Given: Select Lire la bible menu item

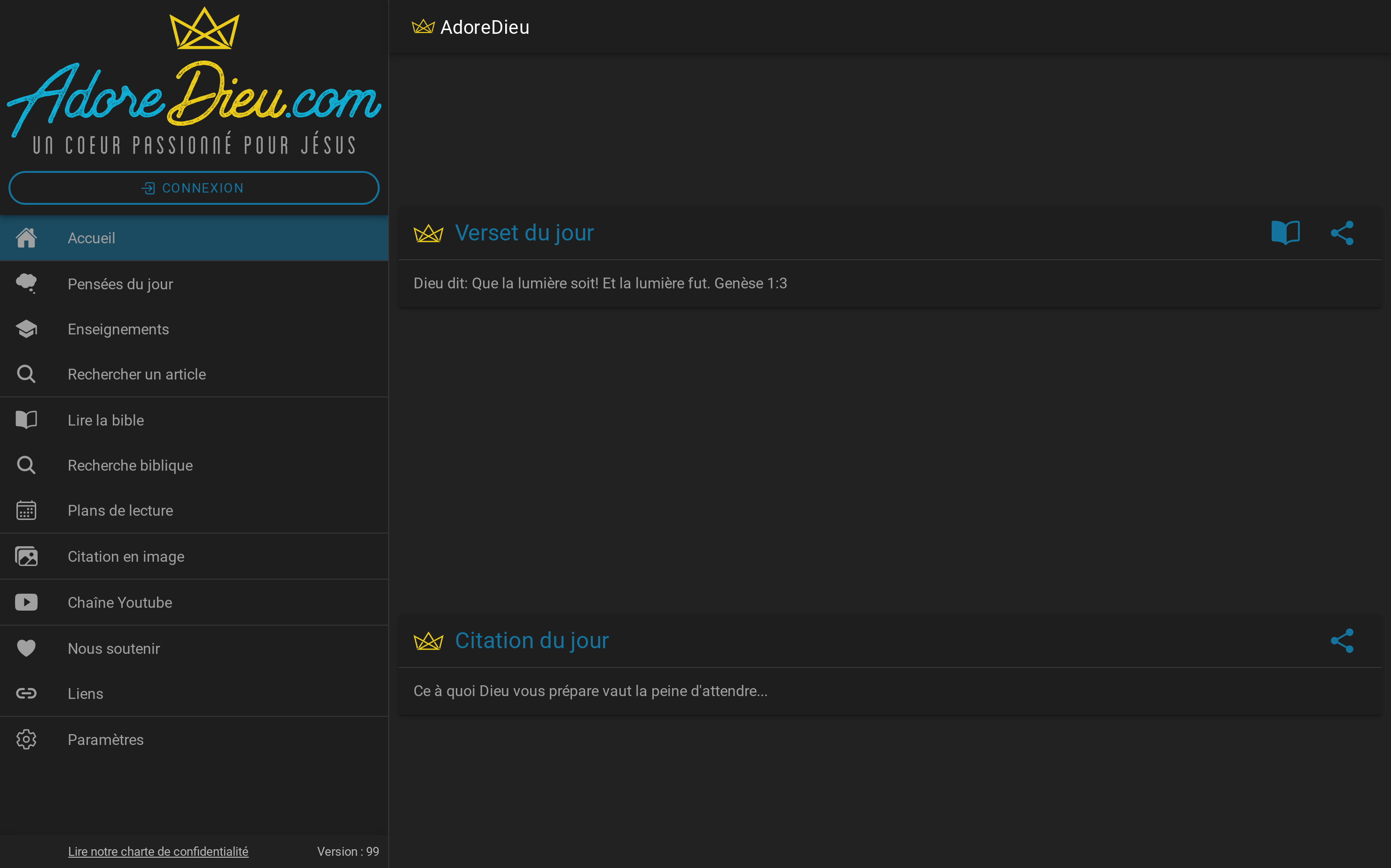Looking at the screenshot, I should point(106,420).
